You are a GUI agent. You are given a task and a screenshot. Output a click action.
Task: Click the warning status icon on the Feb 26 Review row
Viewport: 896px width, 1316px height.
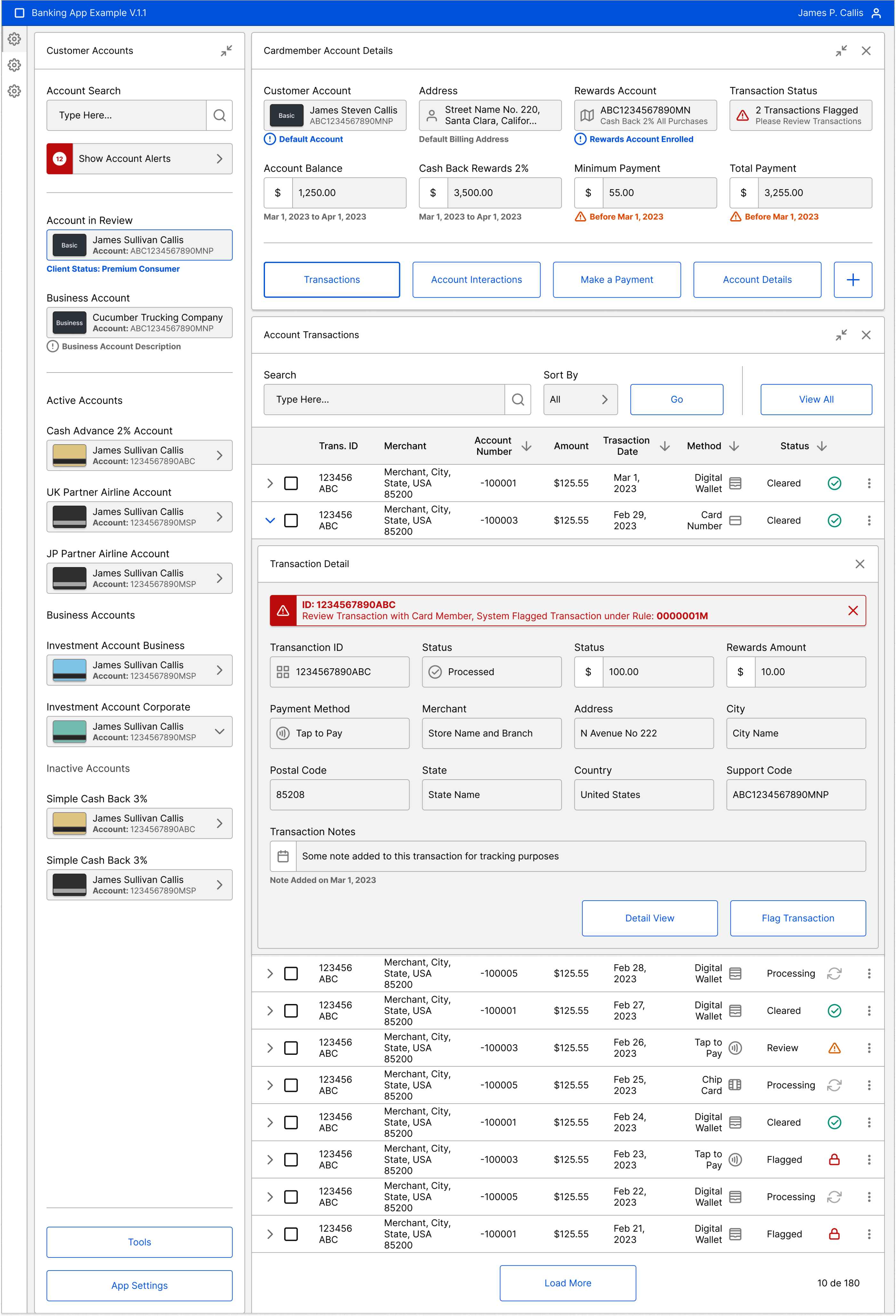coord(834,1048)
